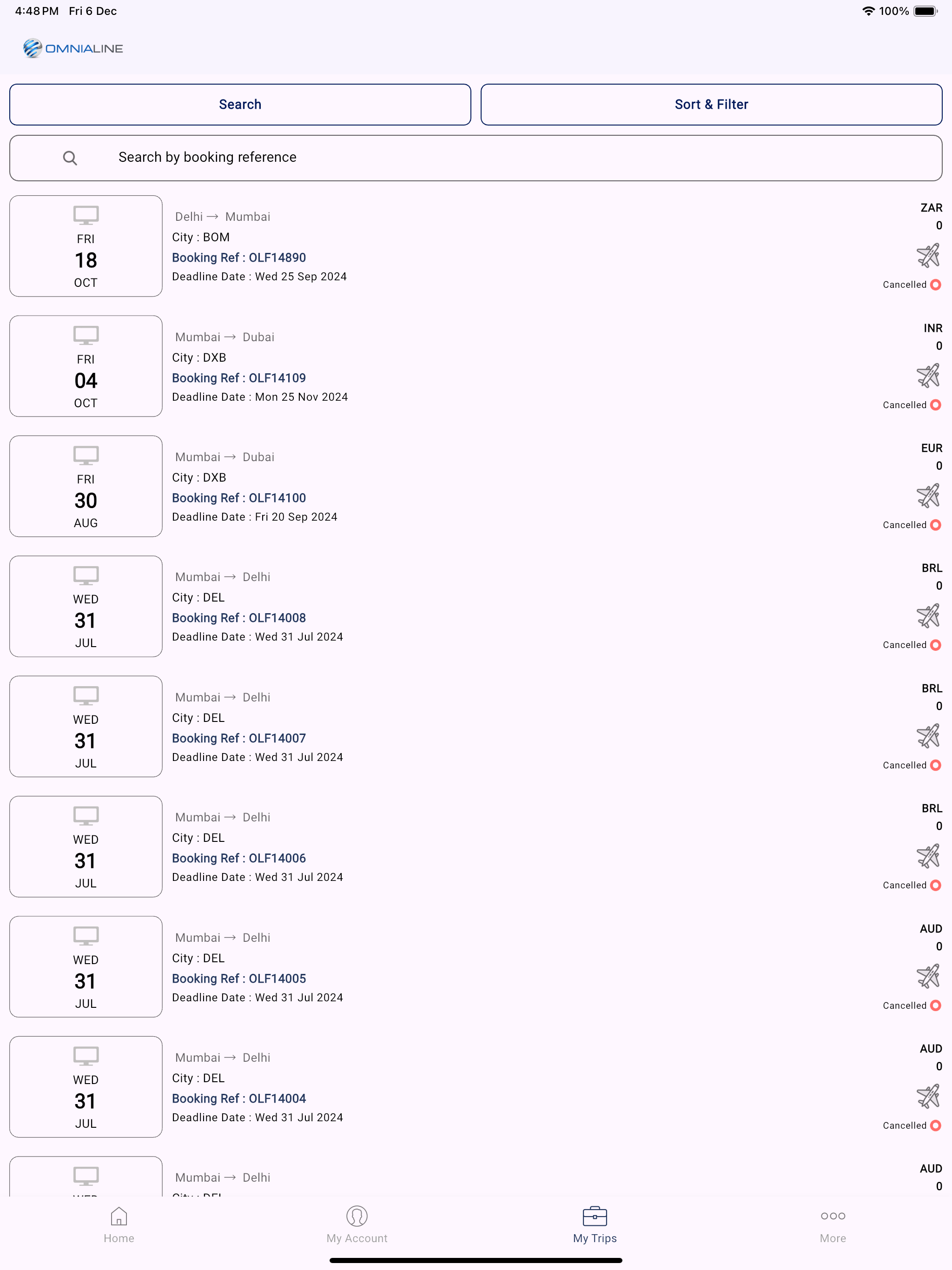Focus the booking reference search field
Image resolution: width=952 pixels, height=1270 pixels.
(x=476, y=158)
